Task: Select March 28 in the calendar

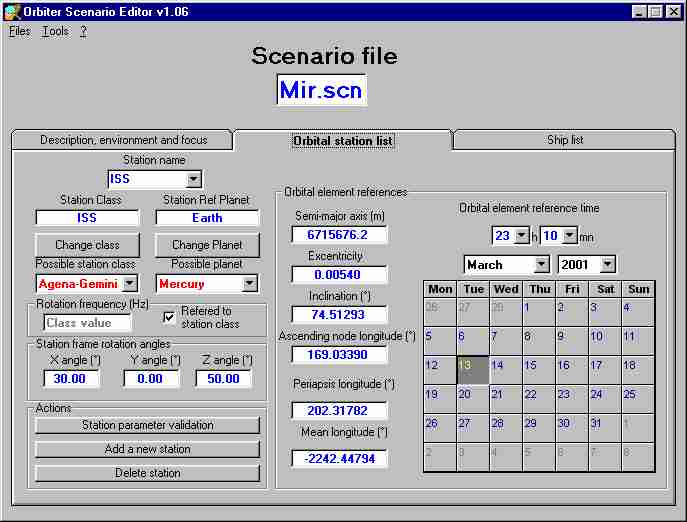Action: (x=506, y=428)
